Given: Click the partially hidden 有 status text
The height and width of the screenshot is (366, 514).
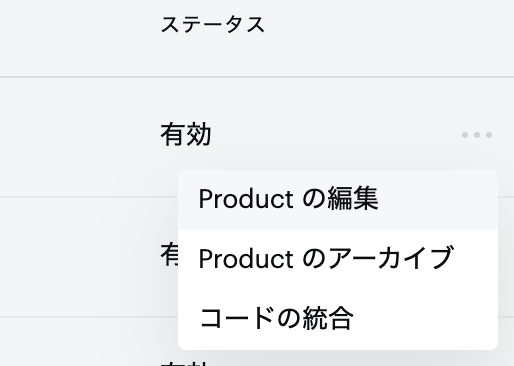Looking at the screenshot, I should 169,254.
